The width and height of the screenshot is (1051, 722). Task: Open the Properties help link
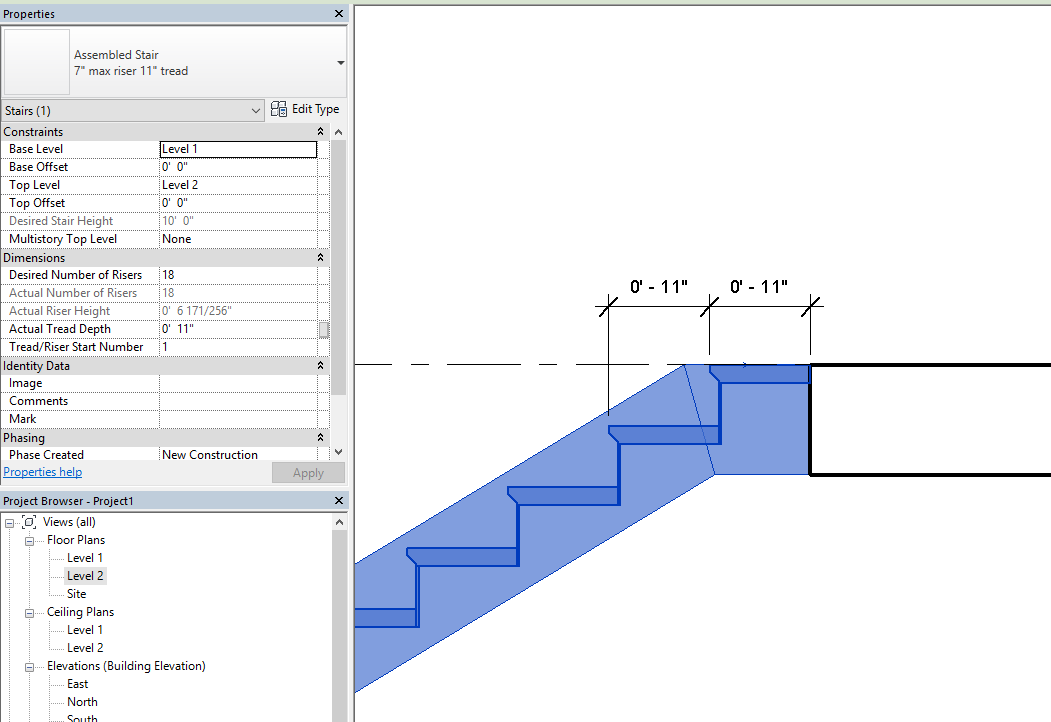[43, 472]
